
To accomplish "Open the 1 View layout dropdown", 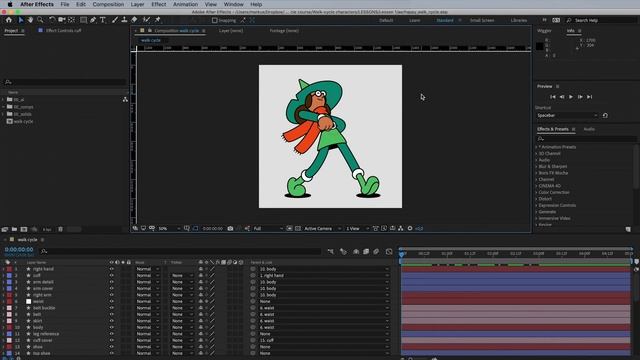I will tap(357, 229).
